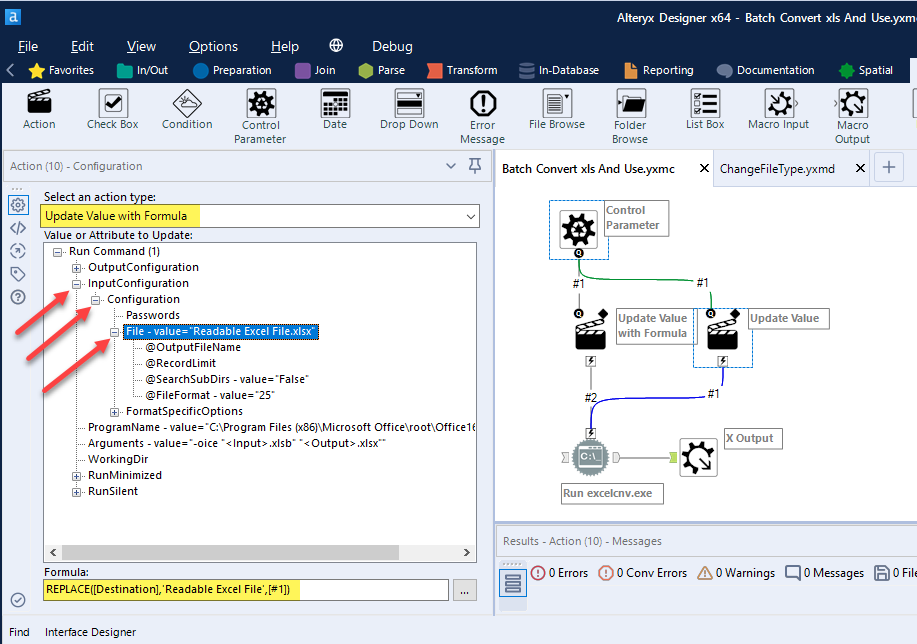Screen dimensions: 917x644
Task: Select the File Browse tool
Action: tap(556, 109)
